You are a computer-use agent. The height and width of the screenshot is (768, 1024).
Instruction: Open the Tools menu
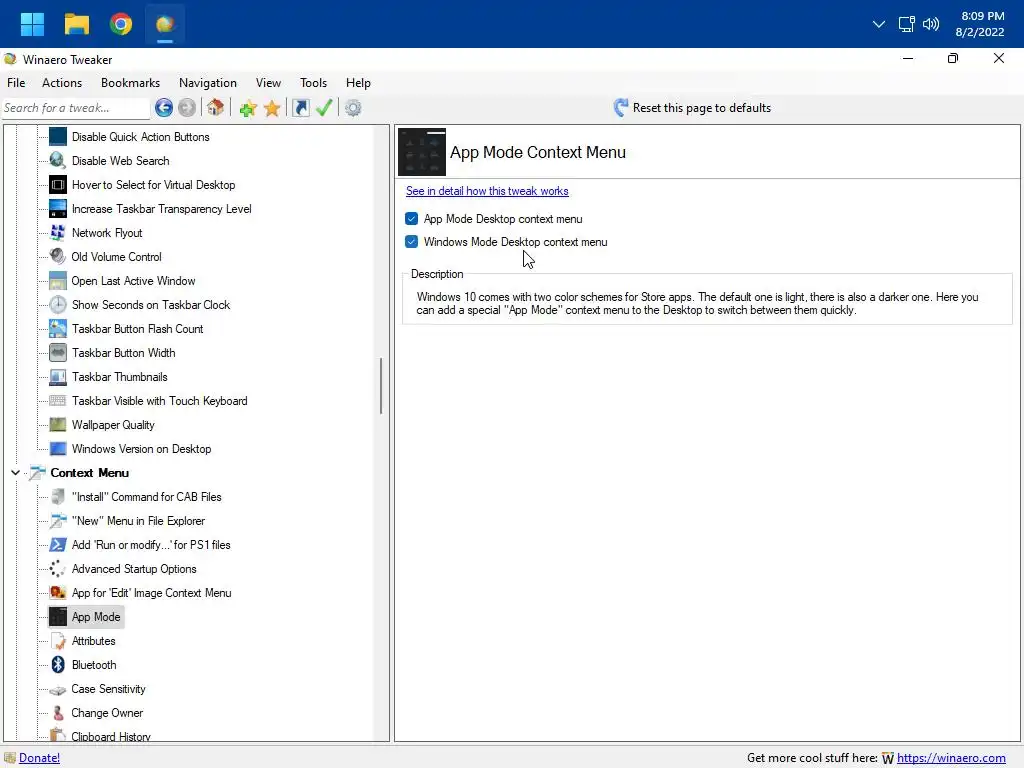point(313,83)
